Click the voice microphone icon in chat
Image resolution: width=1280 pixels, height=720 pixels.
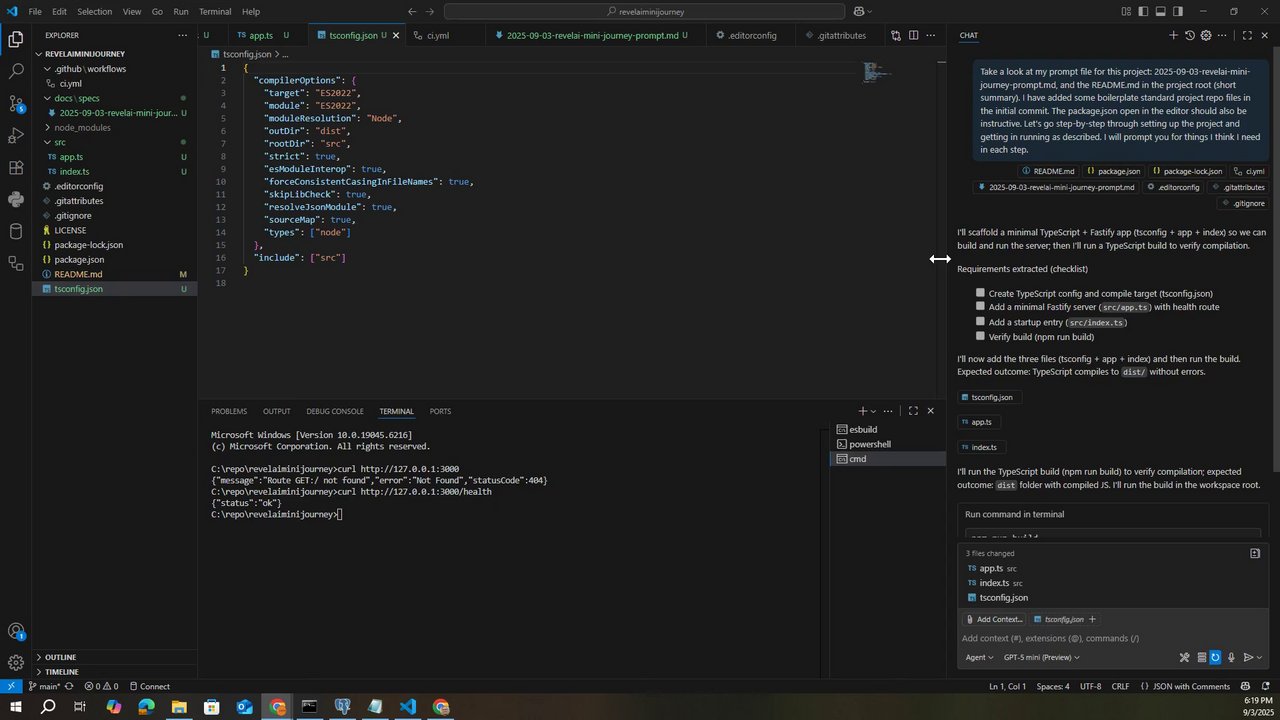pos(1231,657)
